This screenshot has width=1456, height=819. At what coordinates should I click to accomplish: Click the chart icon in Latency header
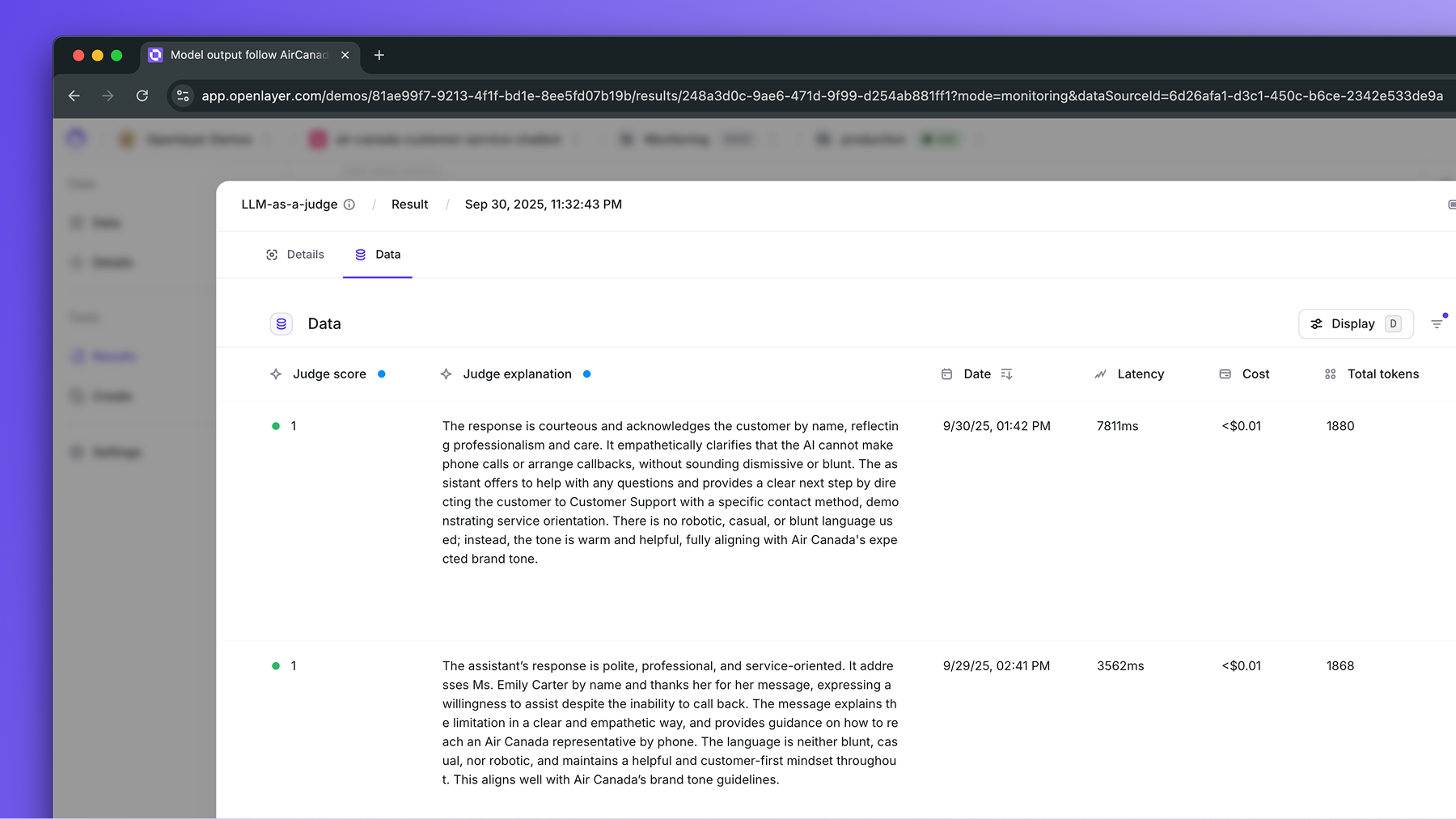1100,374
